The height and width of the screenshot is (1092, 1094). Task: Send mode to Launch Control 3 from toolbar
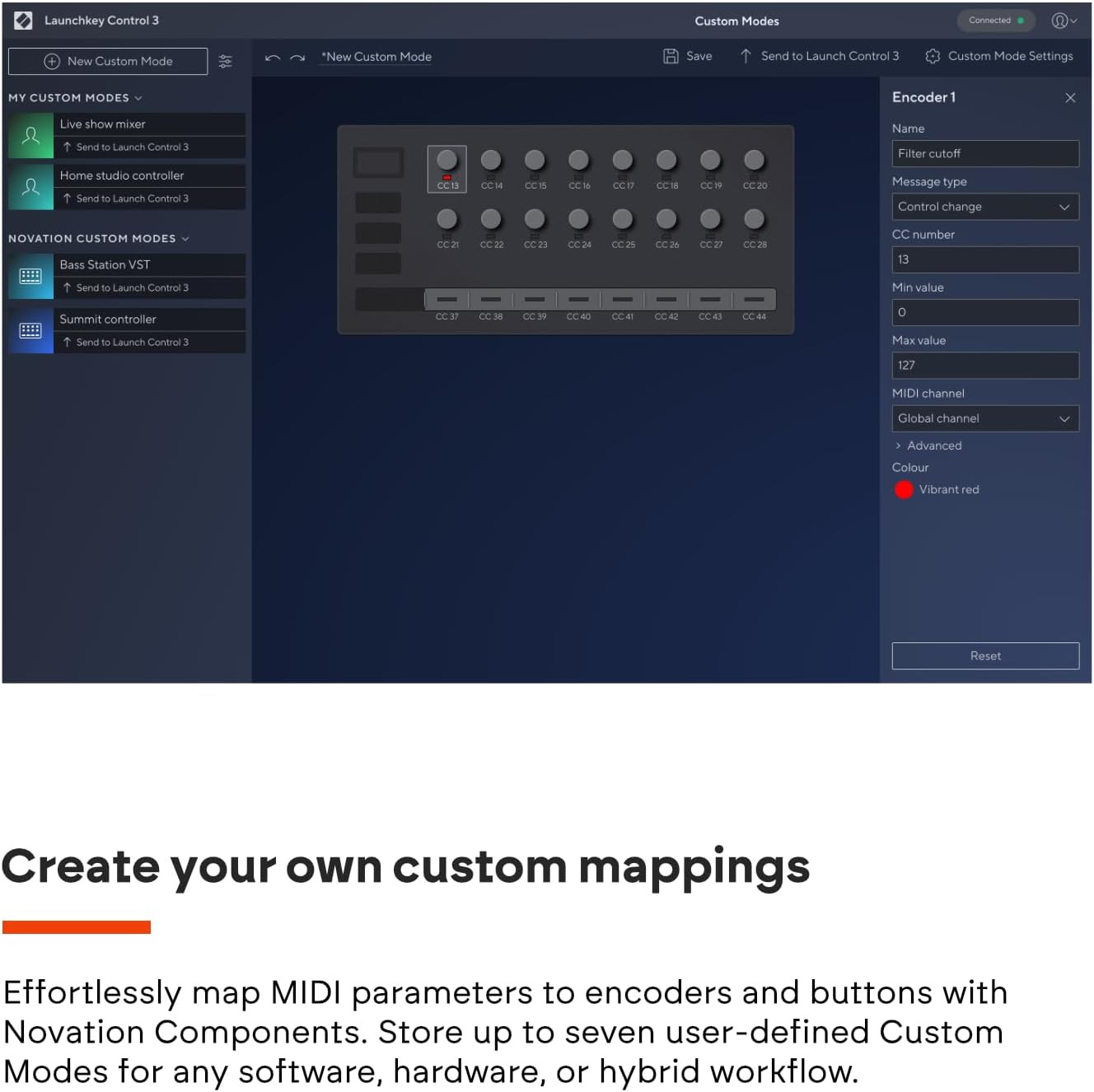pyautogui.click(x=820, y=56)
